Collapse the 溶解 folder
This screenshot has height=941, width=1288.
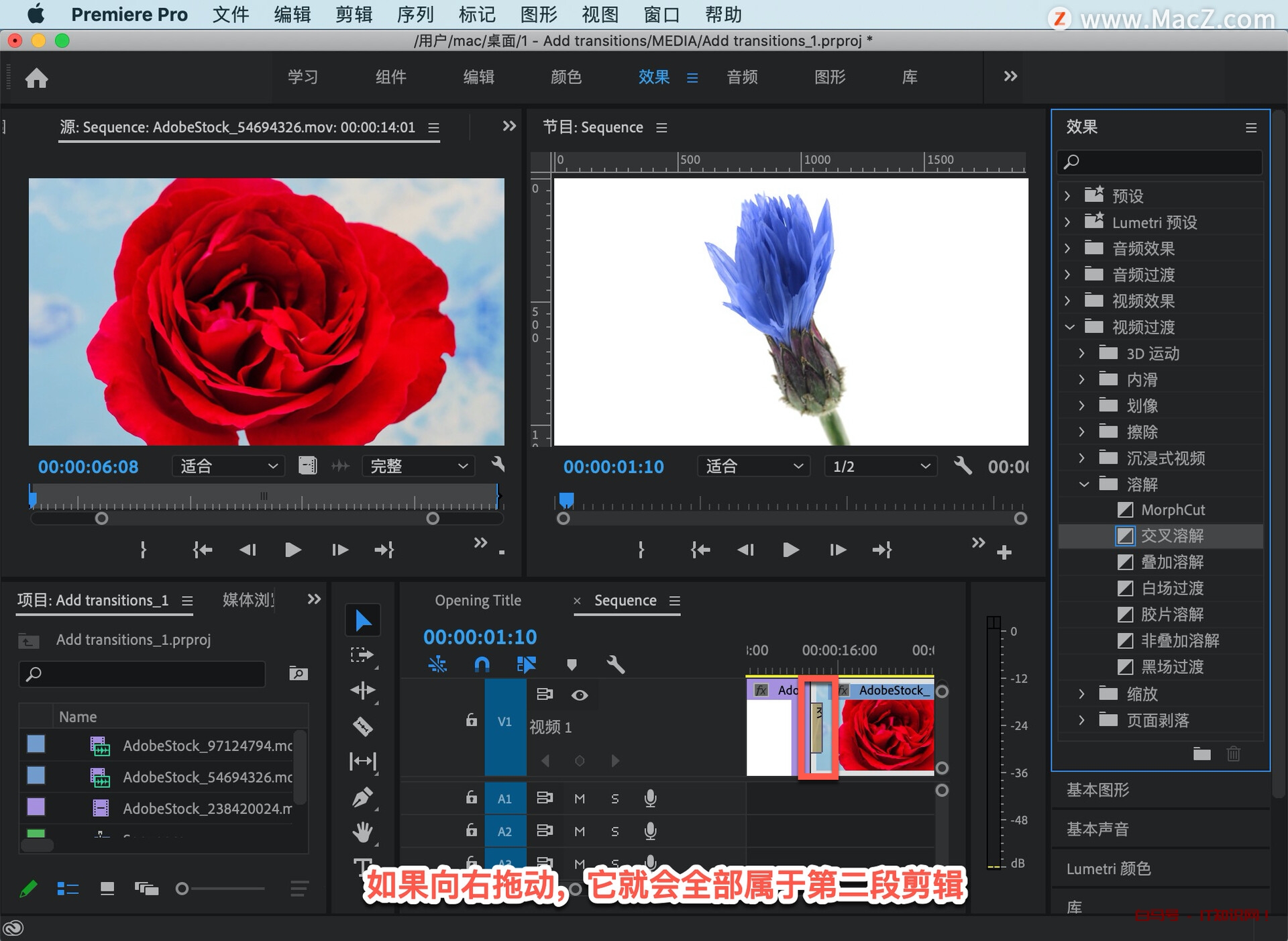(1083, 484)
